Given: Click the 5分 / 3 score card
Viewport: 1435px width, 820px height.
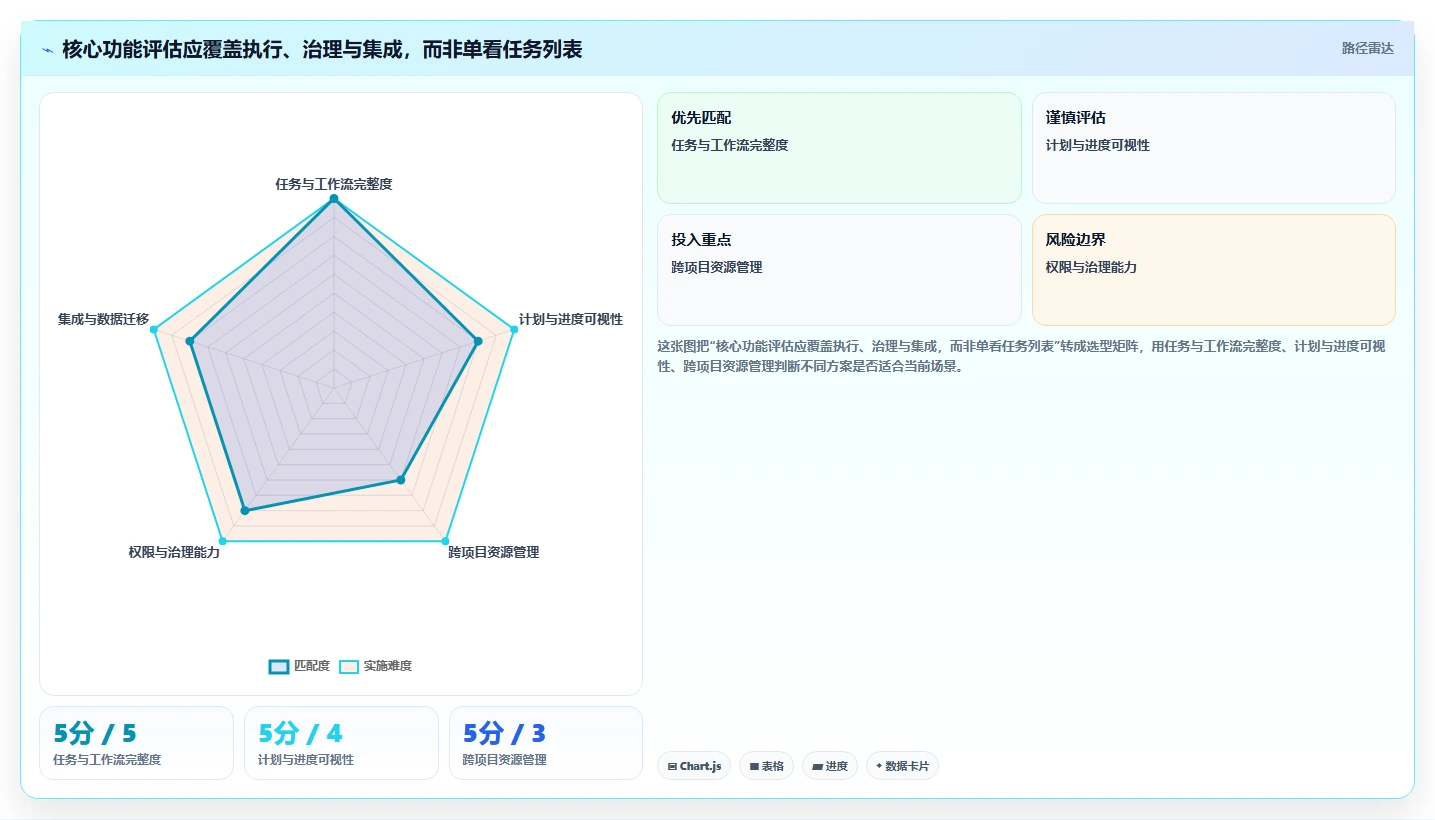Looking at the screenshot, I should (x=546, y=743).
